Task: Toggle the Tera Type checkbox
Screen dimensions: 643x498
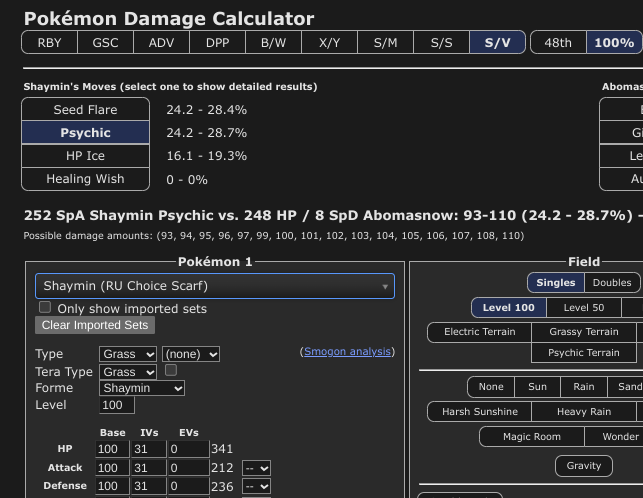Action: click(171, 370)
